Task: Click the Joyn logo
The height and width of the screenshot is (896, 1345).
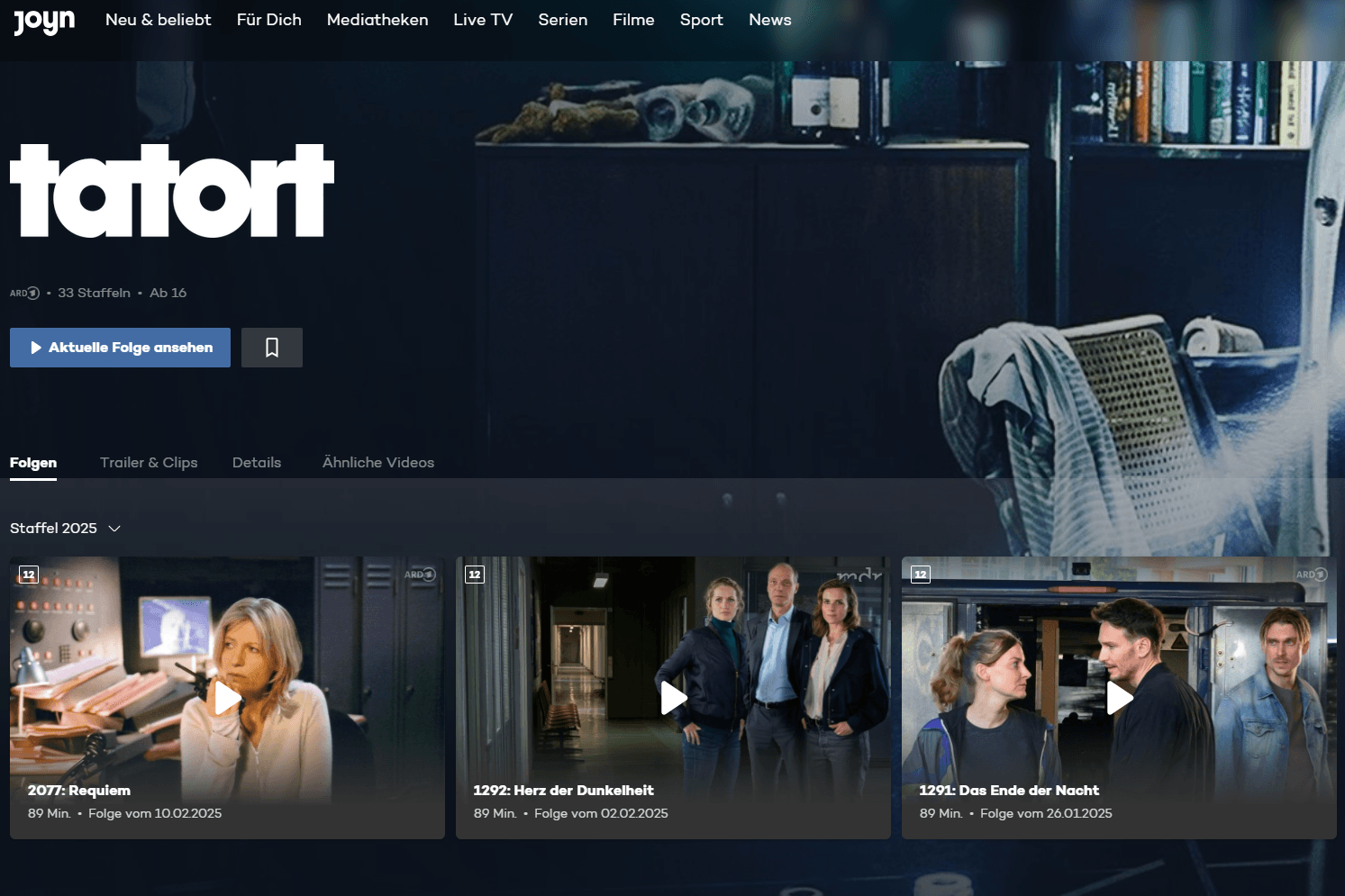Action: [x=44, y=21]
